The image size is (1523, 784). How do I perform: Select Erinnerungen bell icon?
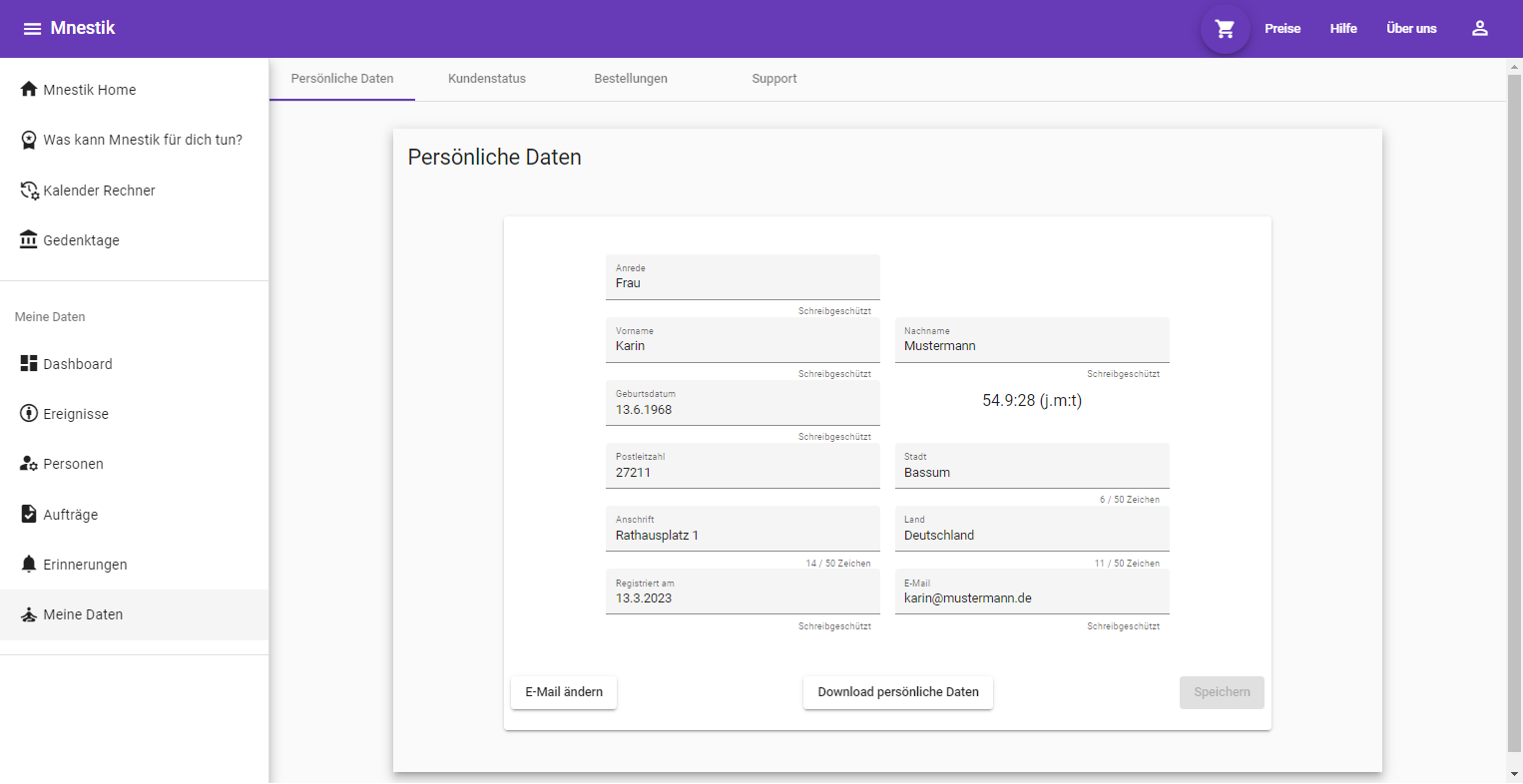29,565
